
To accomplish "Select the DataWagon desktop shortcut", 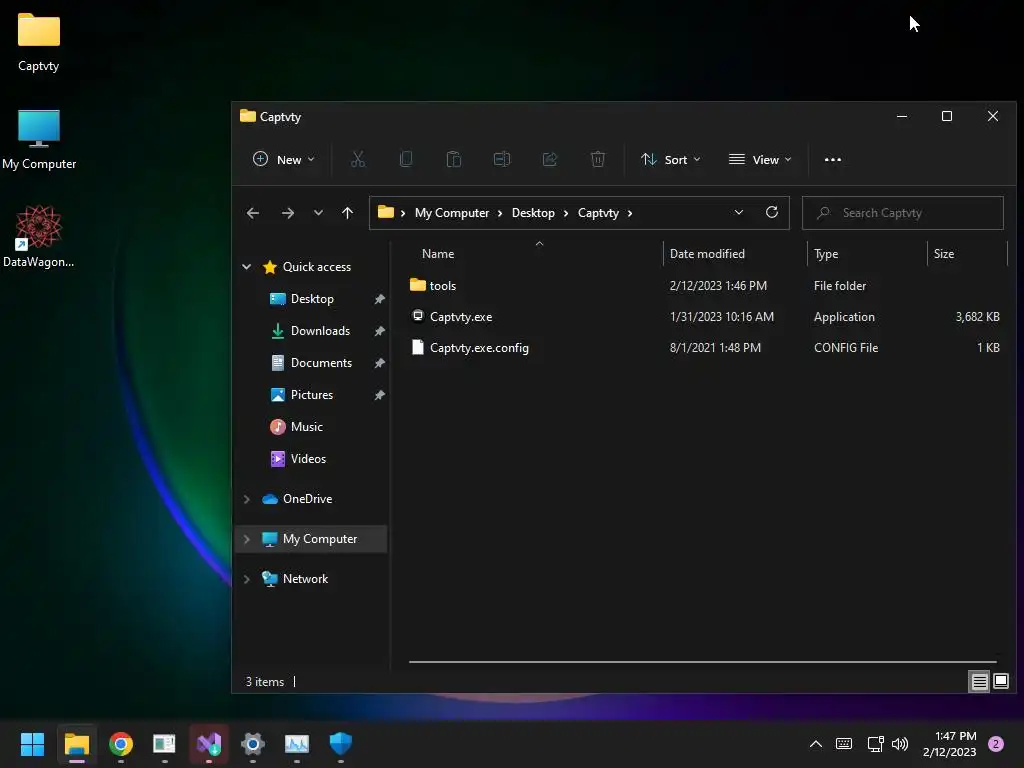I will (39, 236).
